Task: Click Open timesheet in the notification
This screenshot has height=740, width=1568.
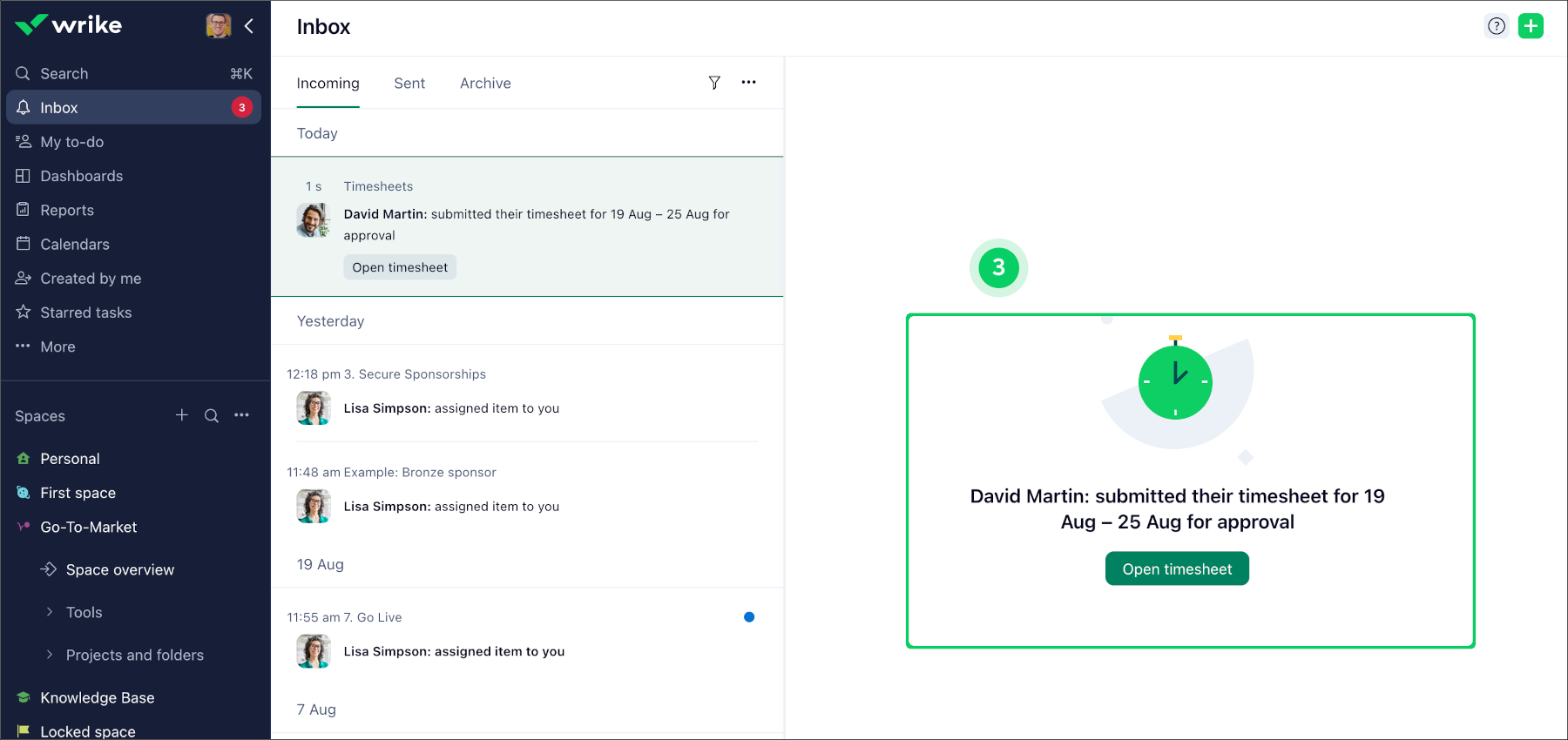Action: tap(400, 267)
